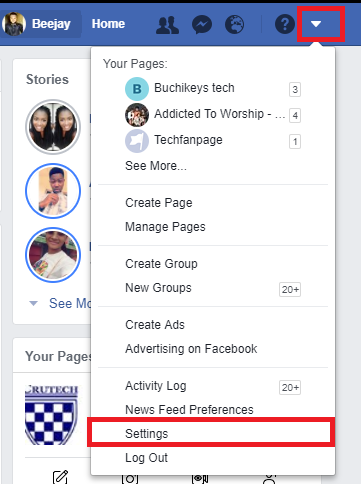Open Beejay profile picture

coord(14,24)
